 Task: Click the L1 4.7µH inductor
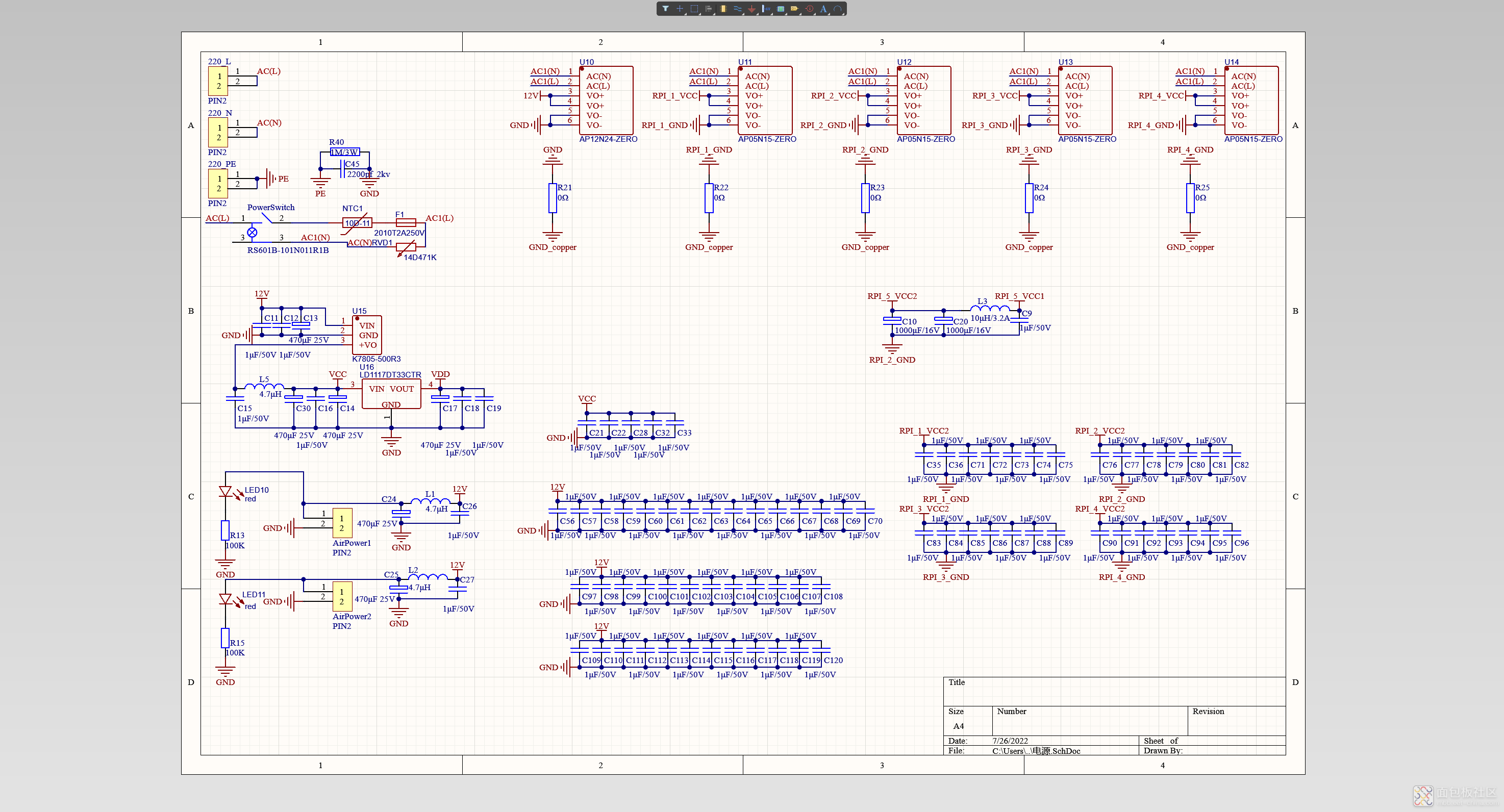(430, 501)
